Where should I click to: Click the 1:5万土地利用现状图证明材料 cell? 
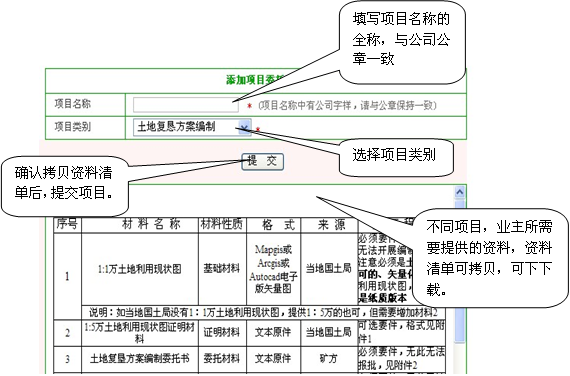[140, 332]
